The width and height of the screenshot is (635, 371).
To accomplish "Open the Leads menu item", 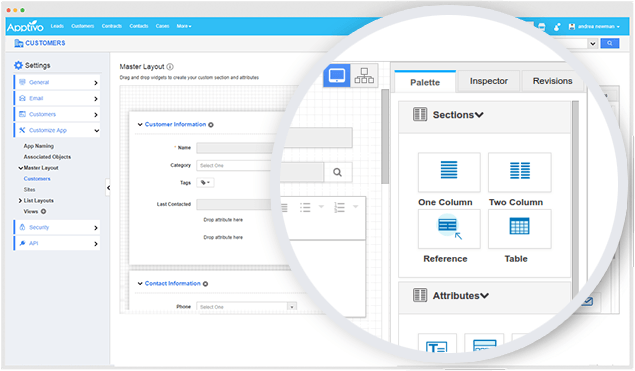I will tap(57, 26).
